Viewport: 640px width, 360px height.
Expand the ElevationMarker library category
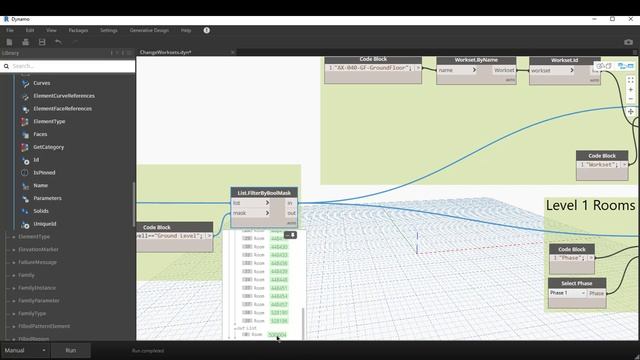[14, 249]
